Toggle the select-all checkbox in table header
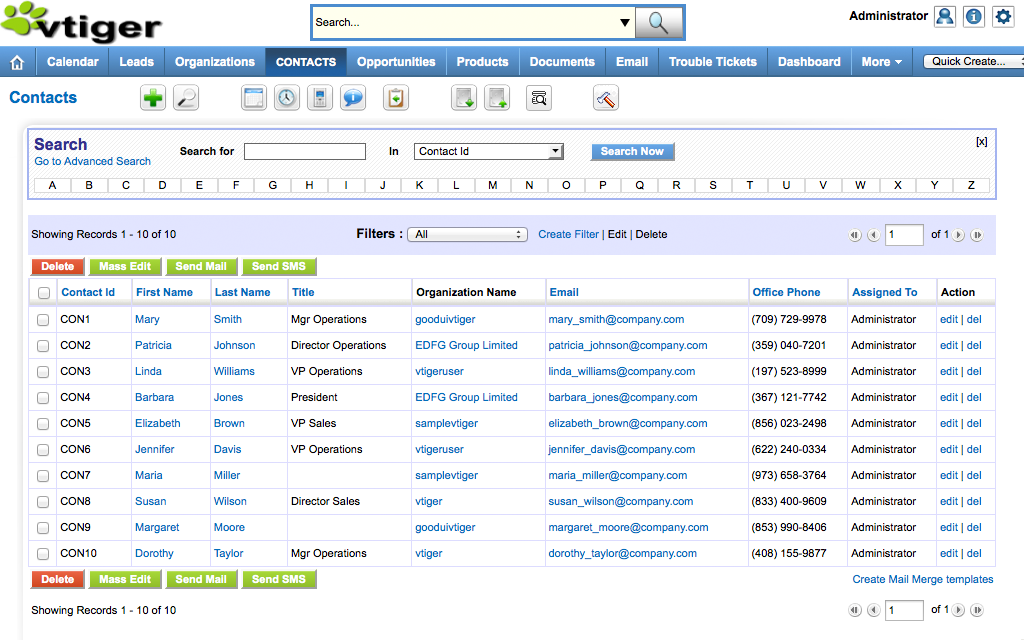This screenshot has height=640, width=1024. [43, 293]
